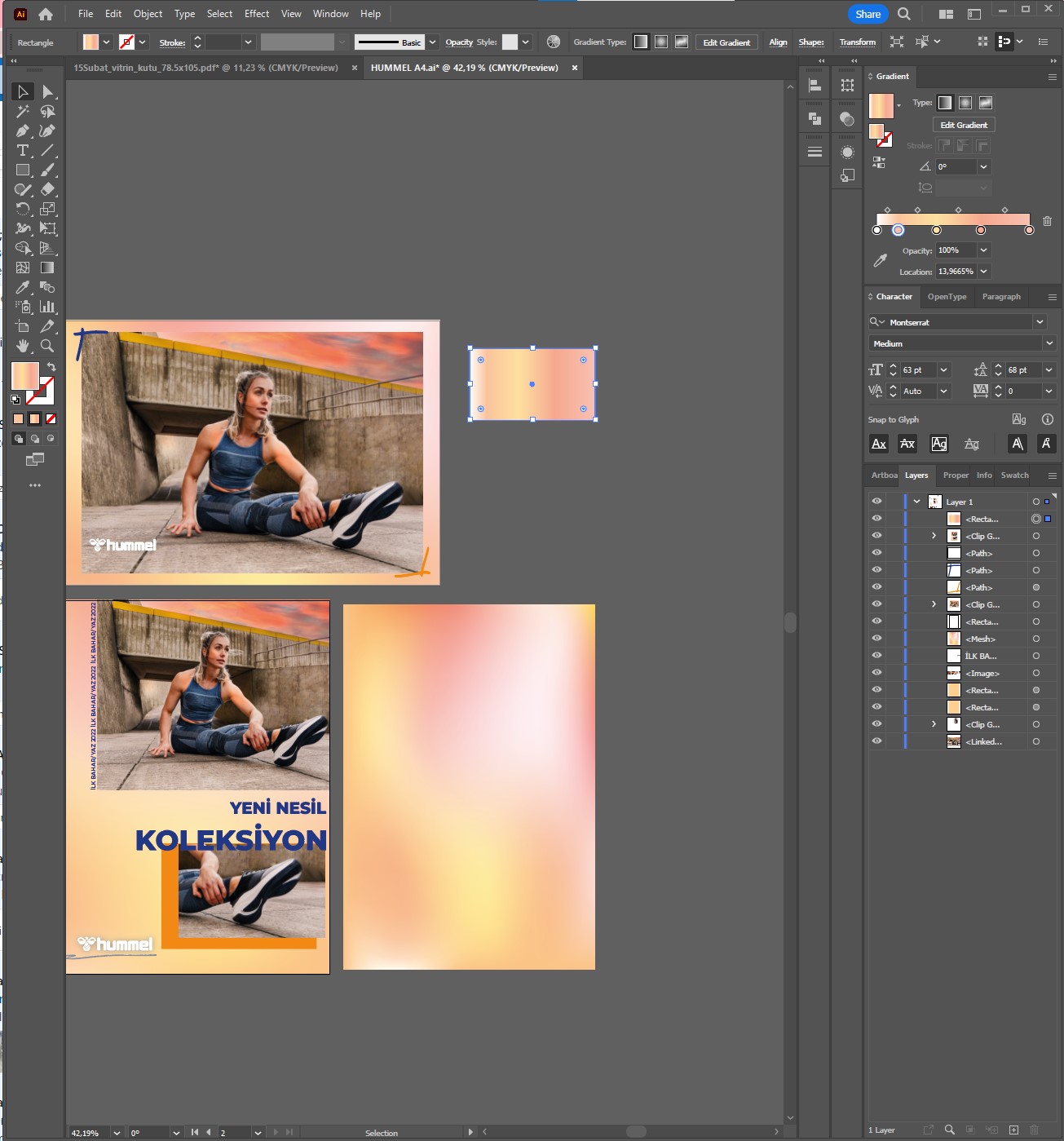This screenshot has height=1141, width=1064.
Task: Select the Type tool in the toolbar
Action: point(23,151)
